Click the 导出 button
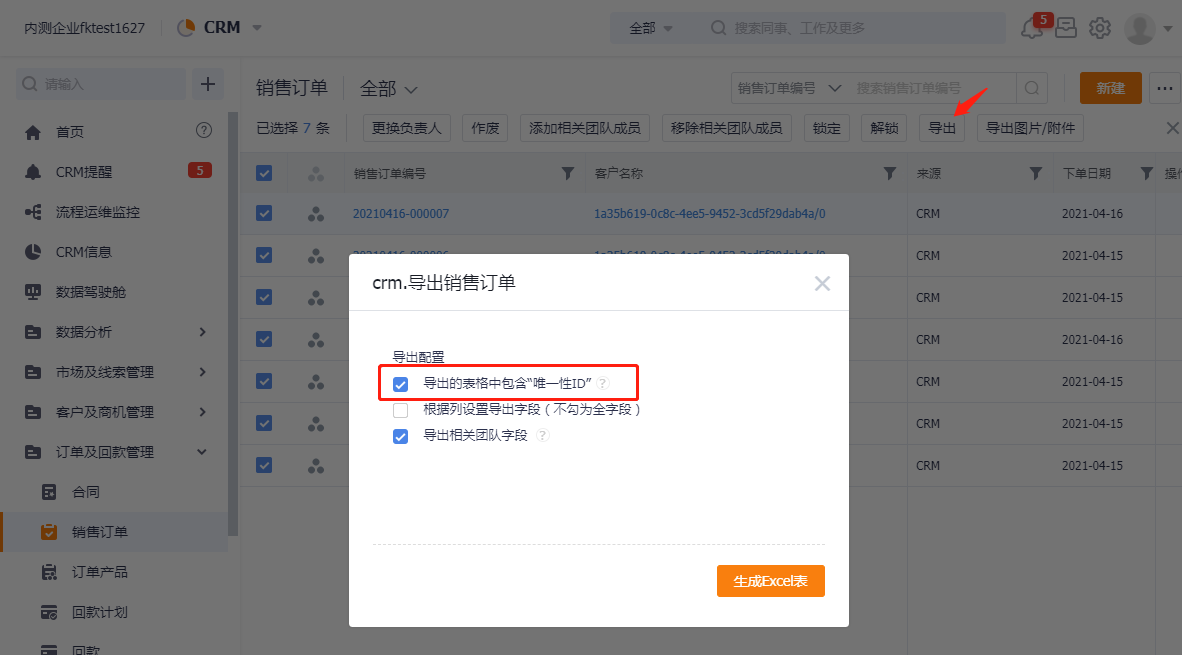Viewport: 1182px width, 655px height. pyautogui.click(x=942, y=128)
